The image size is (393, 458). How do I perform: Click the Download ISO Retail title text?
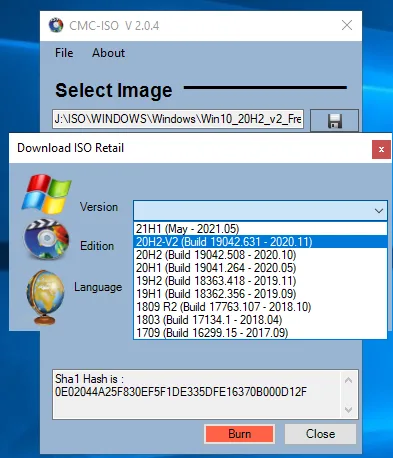coord(71,148)
